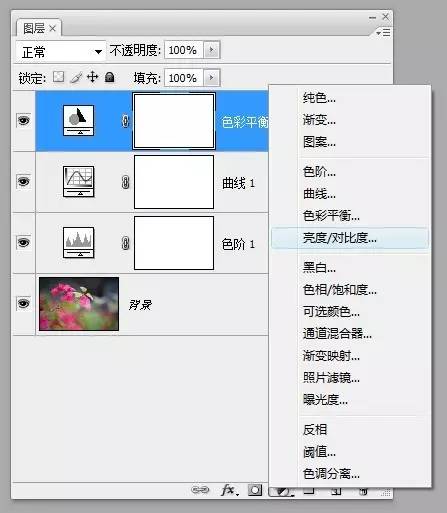Select the 曲线 1 layer mask thumbnail
The width and height of the screenshot is (447, 513).
coord(174,182)
